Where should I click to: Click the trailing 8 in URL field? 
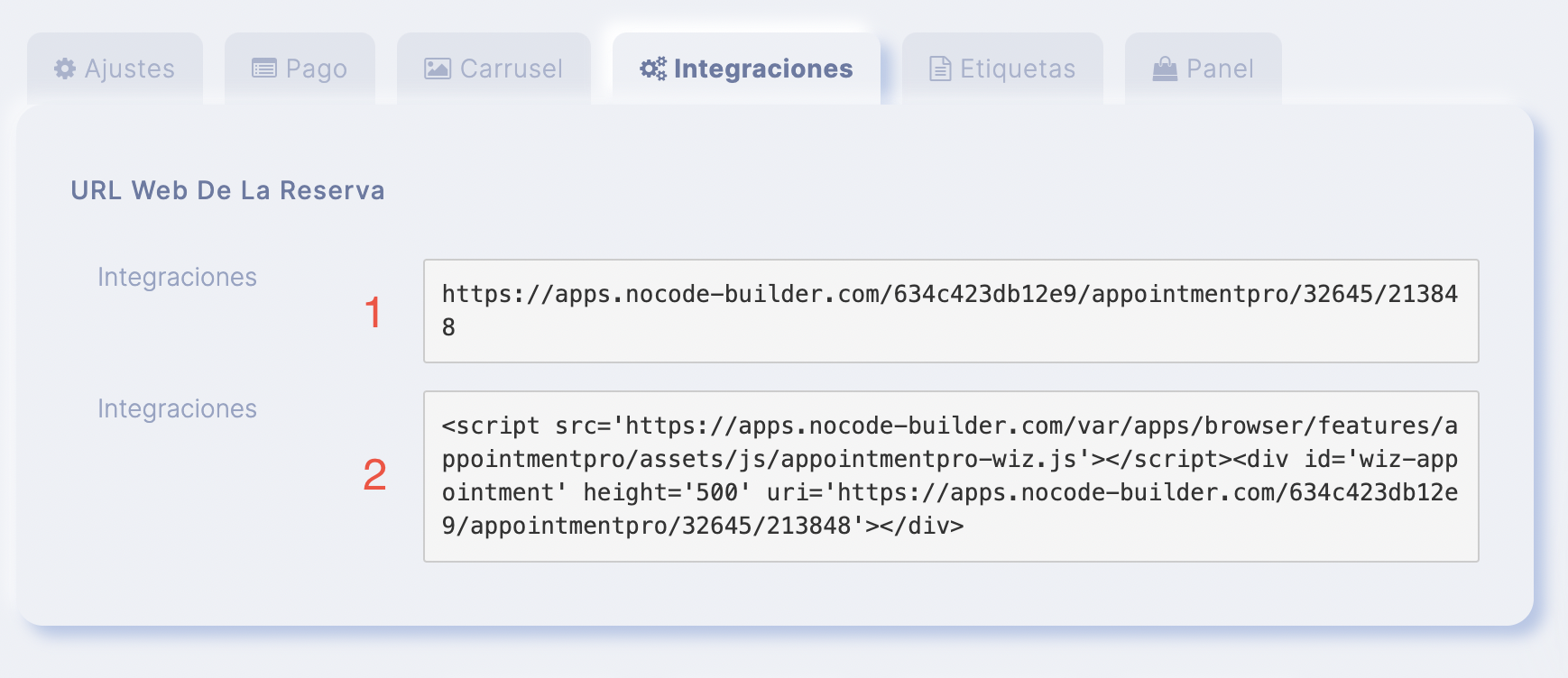(x=448, y=327)
